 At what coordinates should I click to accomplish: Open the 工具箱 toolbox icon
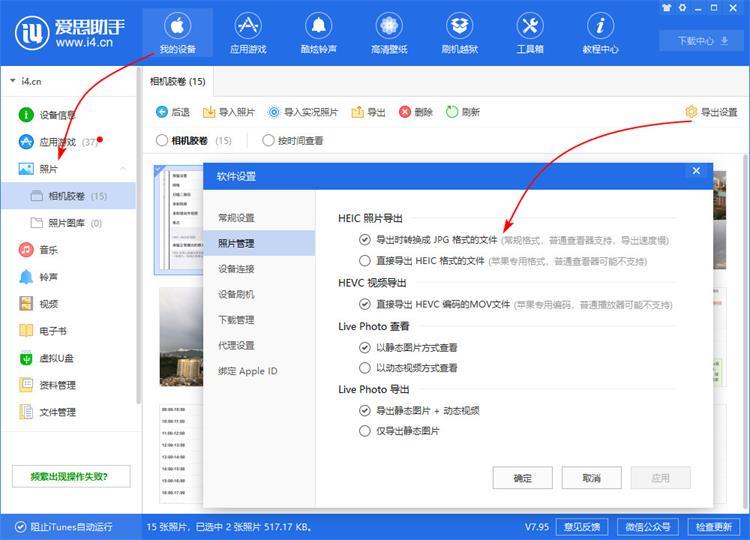click(x=530, y=26)
